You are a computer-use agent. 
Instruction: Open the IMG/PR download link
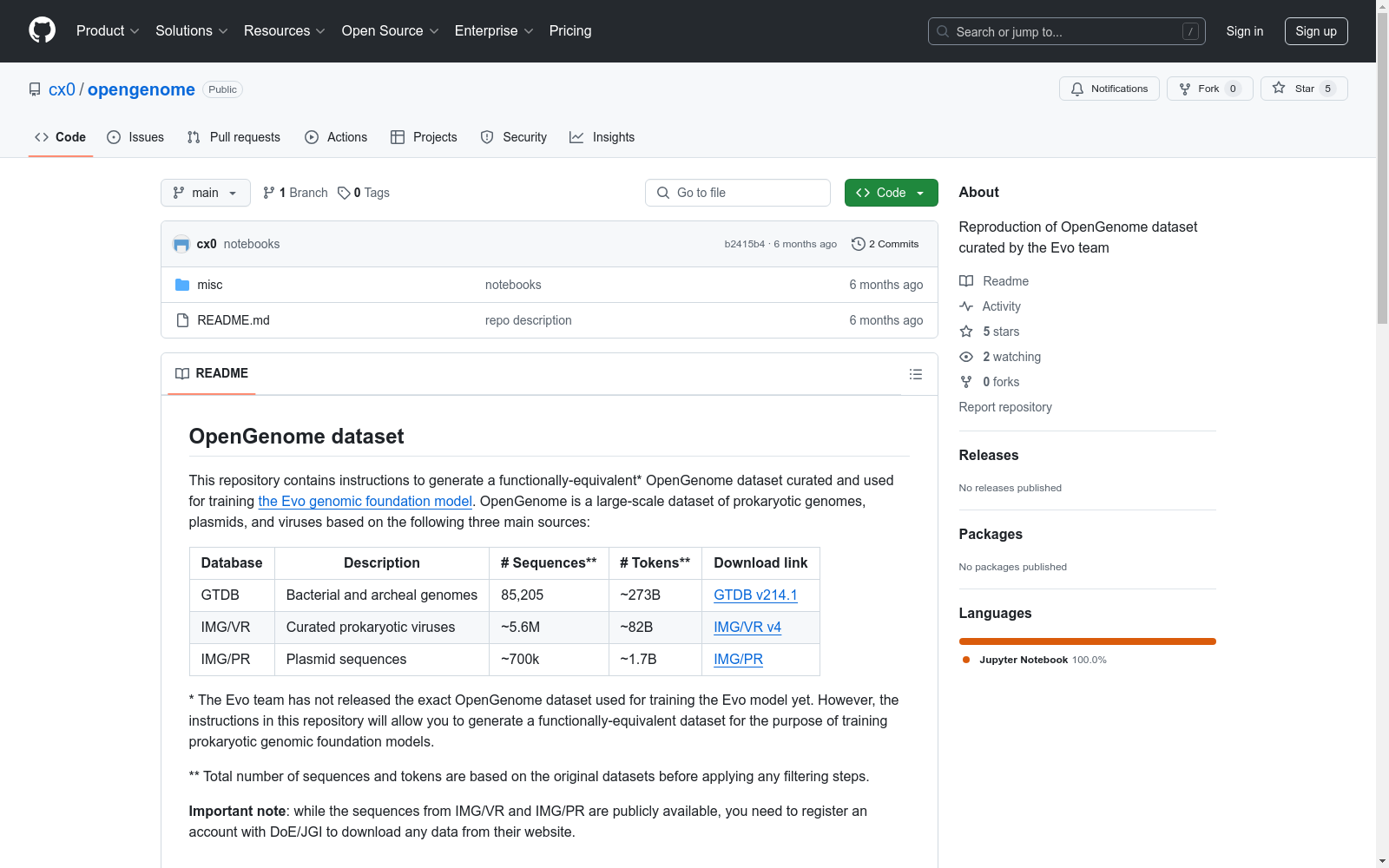pyautogui.click(x=738, y=659)
